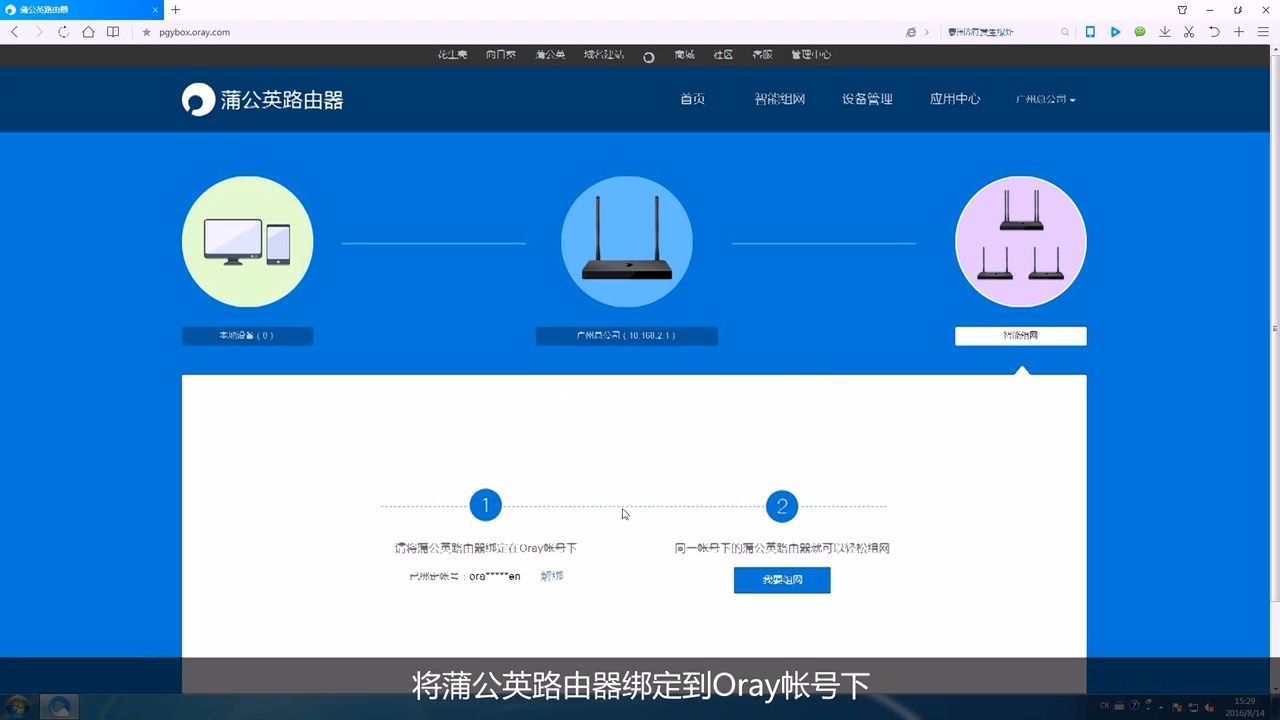The height and width of the screenshot is (720, 1280).
Task: Click the scissors screenshot tool icon
Action: 1189,32
